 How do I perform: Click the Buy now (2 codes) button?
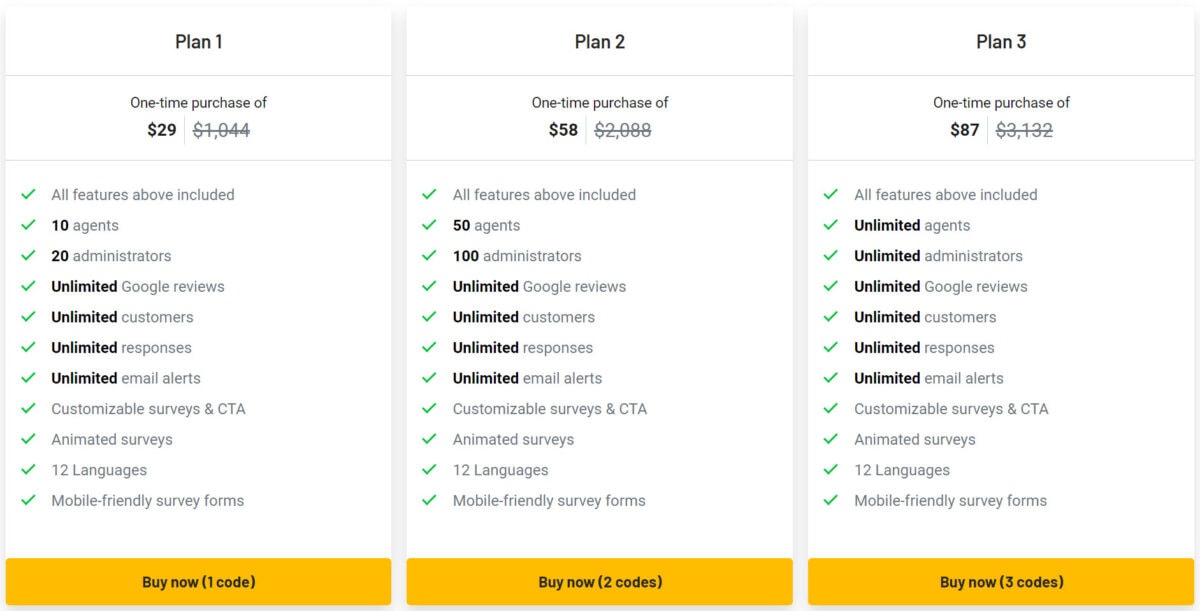pos(600,582)
